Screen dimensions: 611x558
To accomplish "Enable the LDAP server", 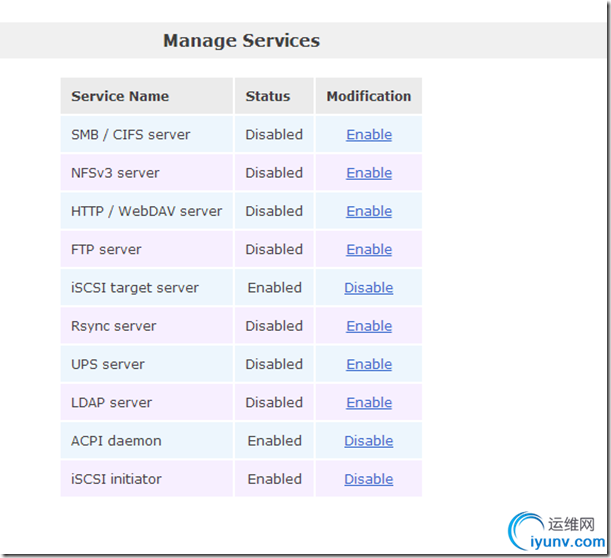I will pos(368,402).
